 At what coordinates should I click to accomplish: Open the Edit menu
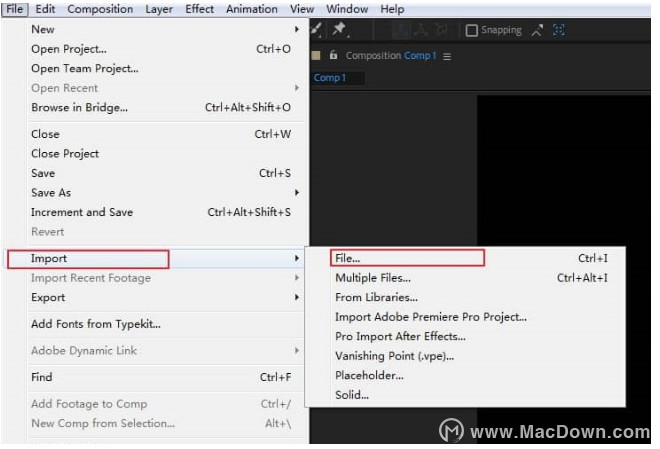(45, 9)
